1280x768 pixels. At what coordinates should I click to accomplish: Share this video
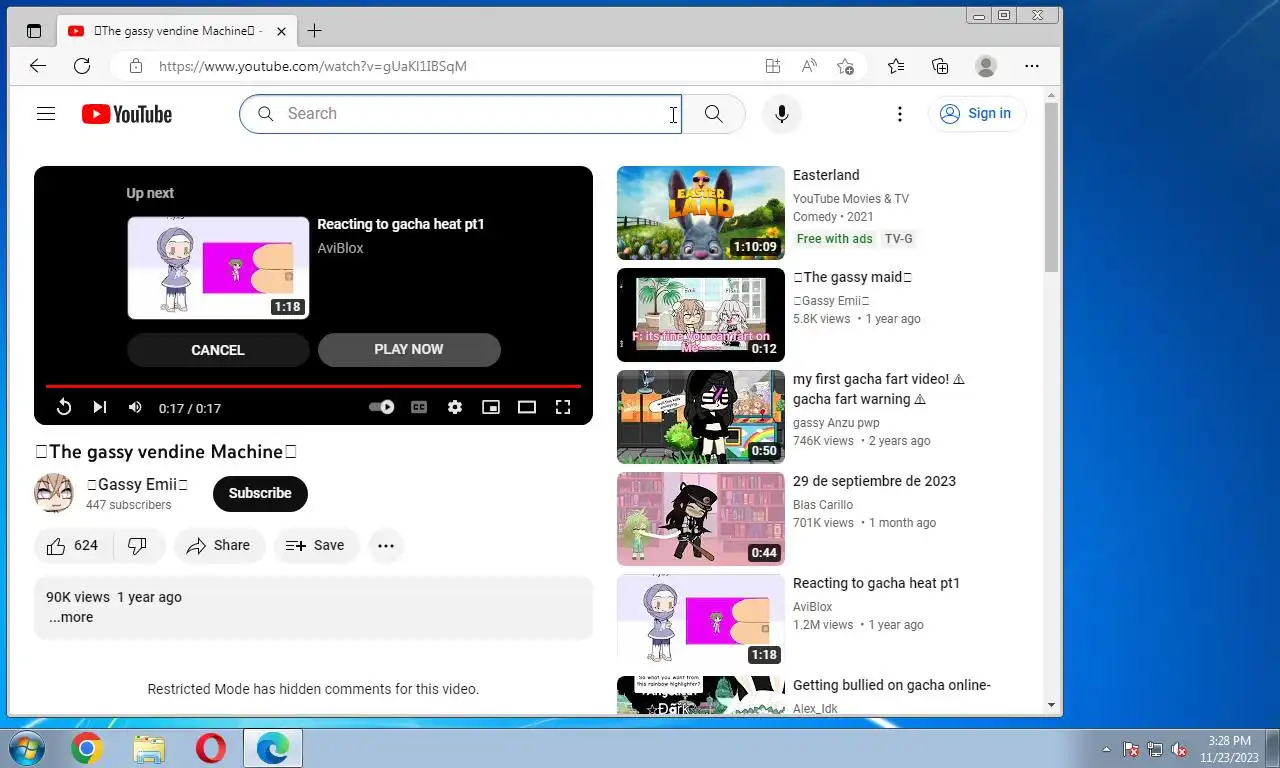[219, 545]
